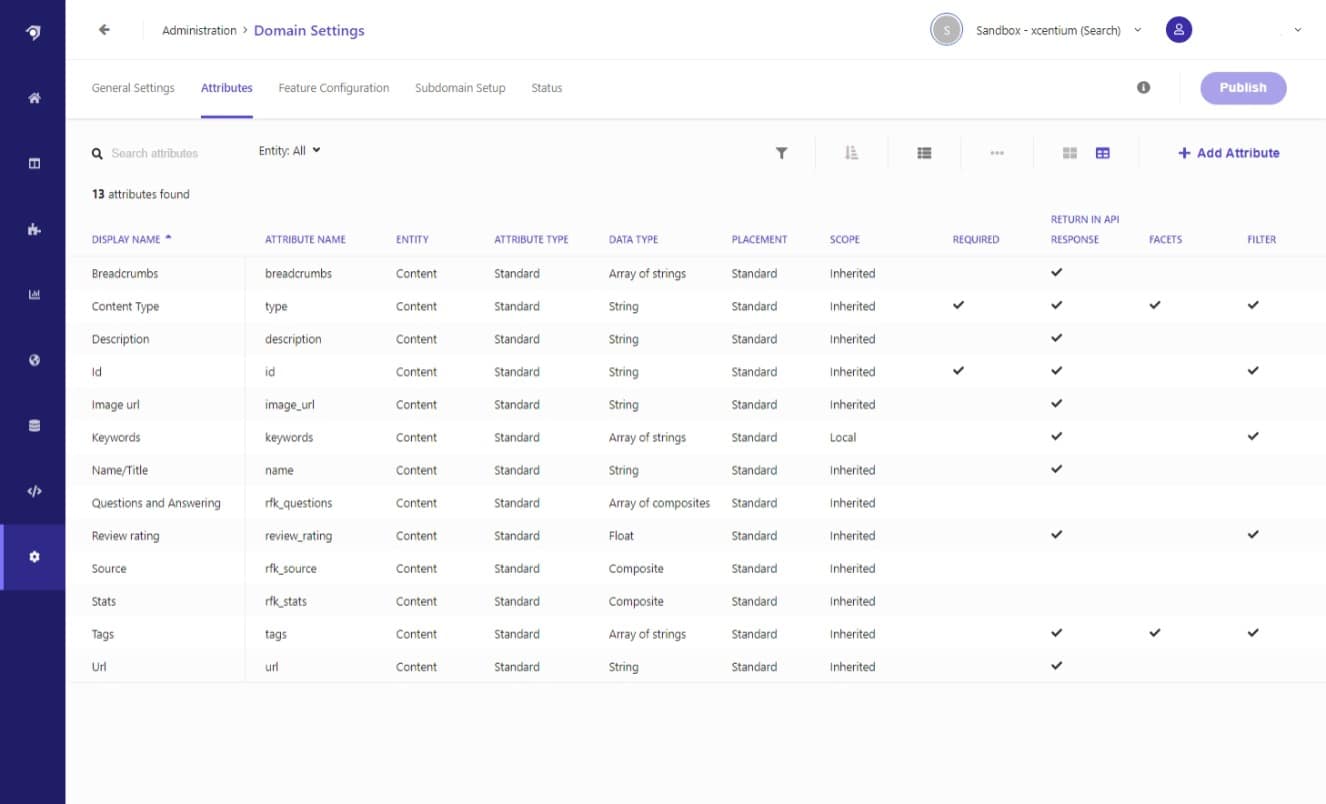
Task: Click the info icon beside Publish
Action: (x=1143, y=88)
